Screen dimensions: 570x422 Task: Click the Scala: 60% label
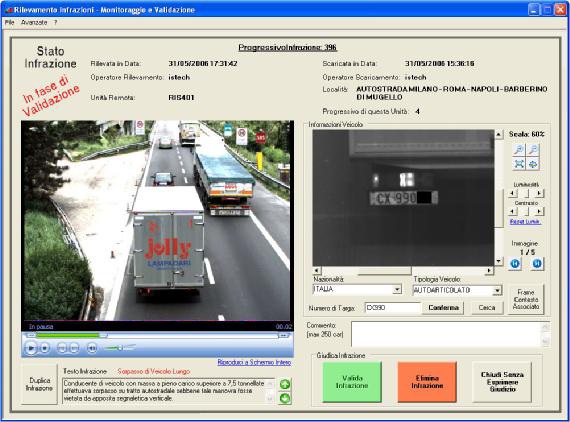(526, 134)
